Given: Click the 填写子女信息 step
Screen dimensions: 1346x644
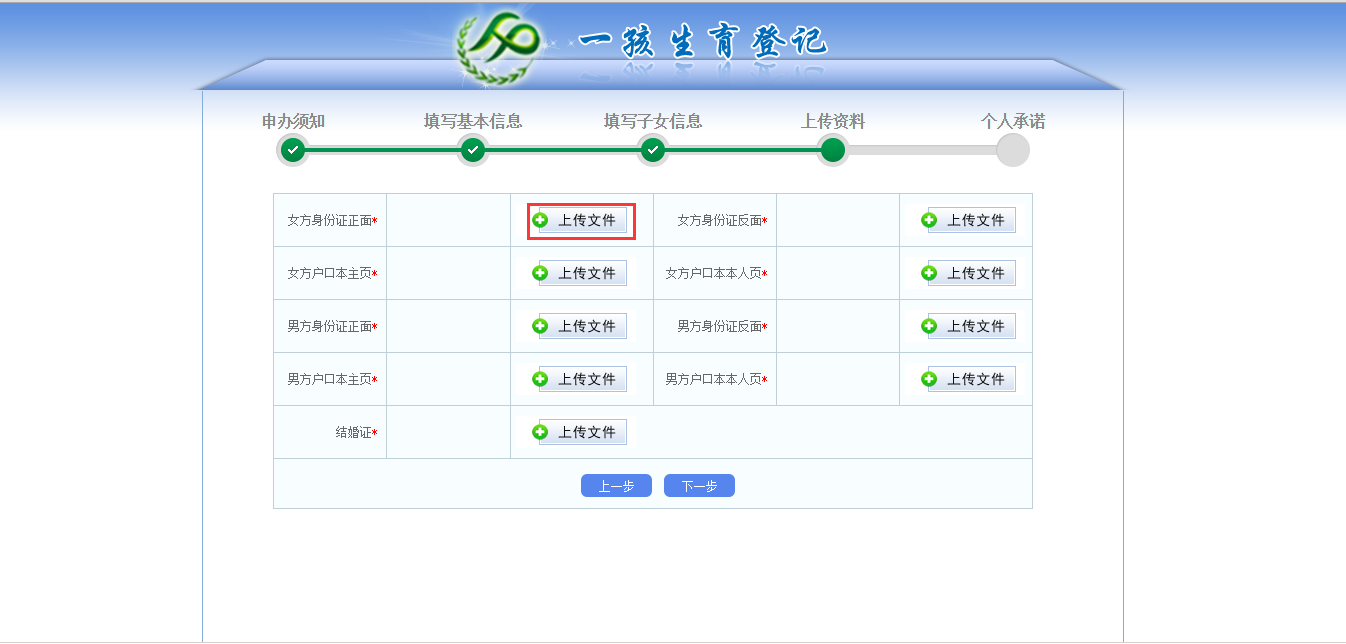Looking at the screenshot, I should (651, 120).
